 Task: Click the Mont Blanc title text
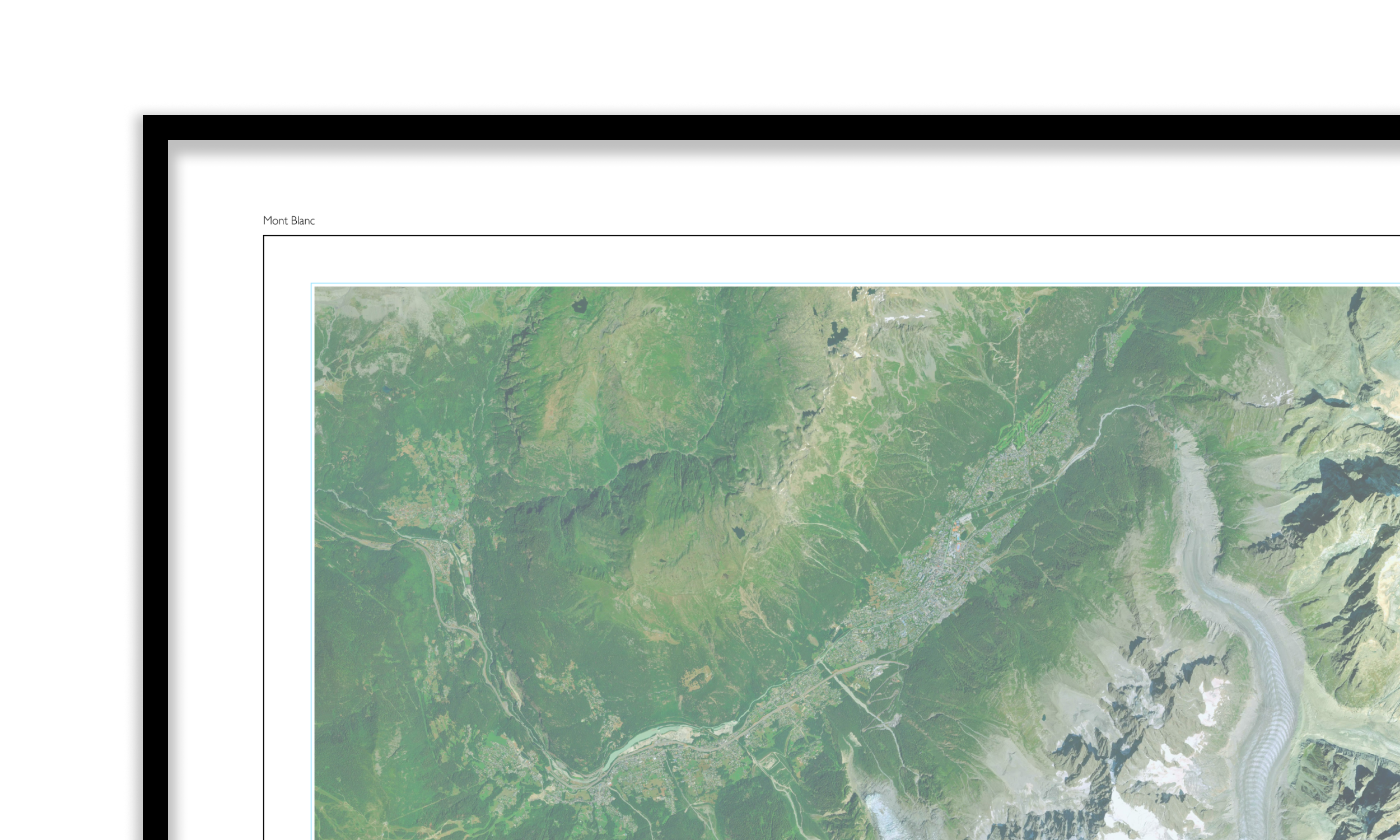click(x=288, y=221)
